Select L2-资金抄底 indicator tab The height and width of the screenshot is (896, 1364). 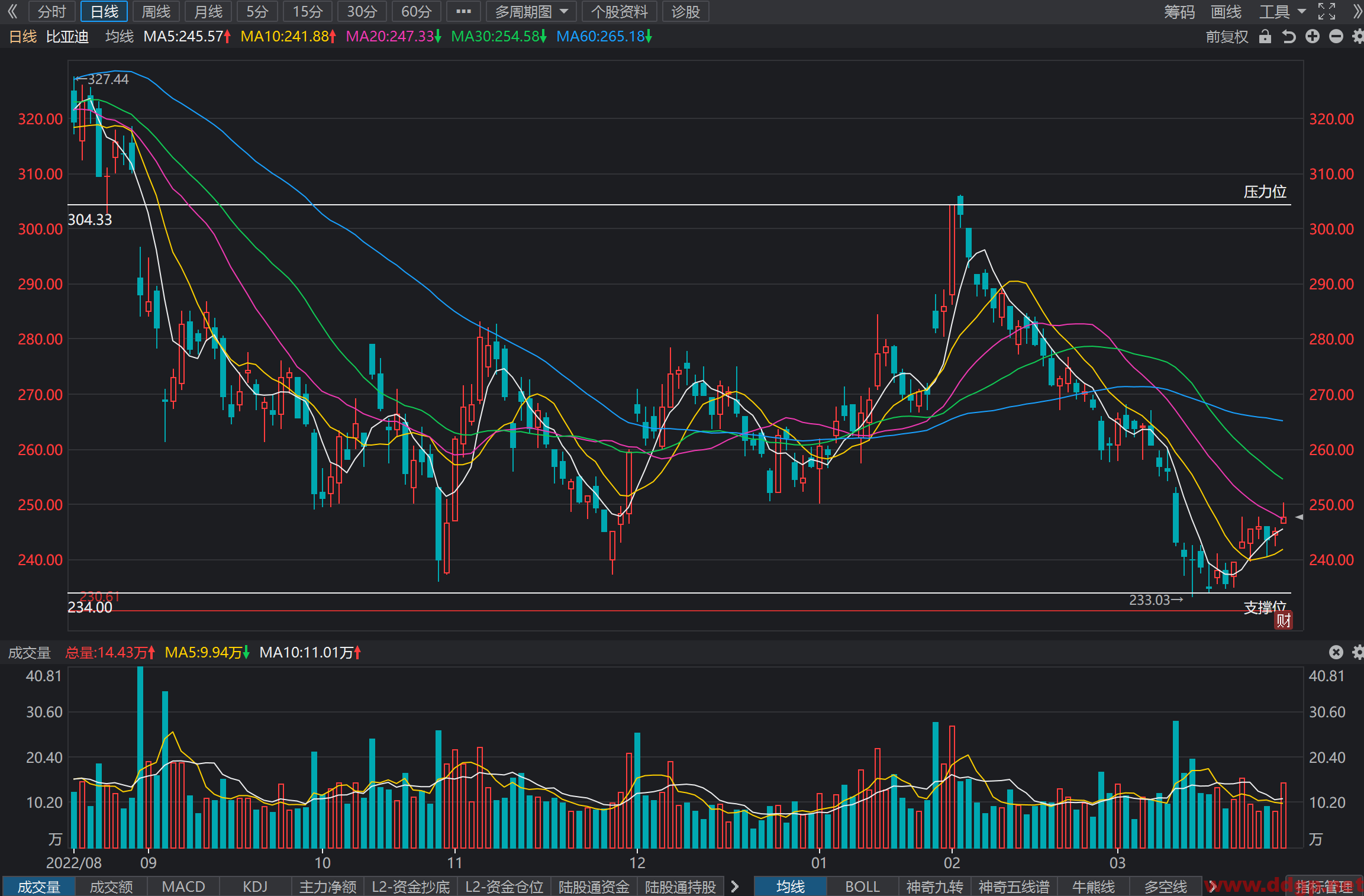(411, 887)
